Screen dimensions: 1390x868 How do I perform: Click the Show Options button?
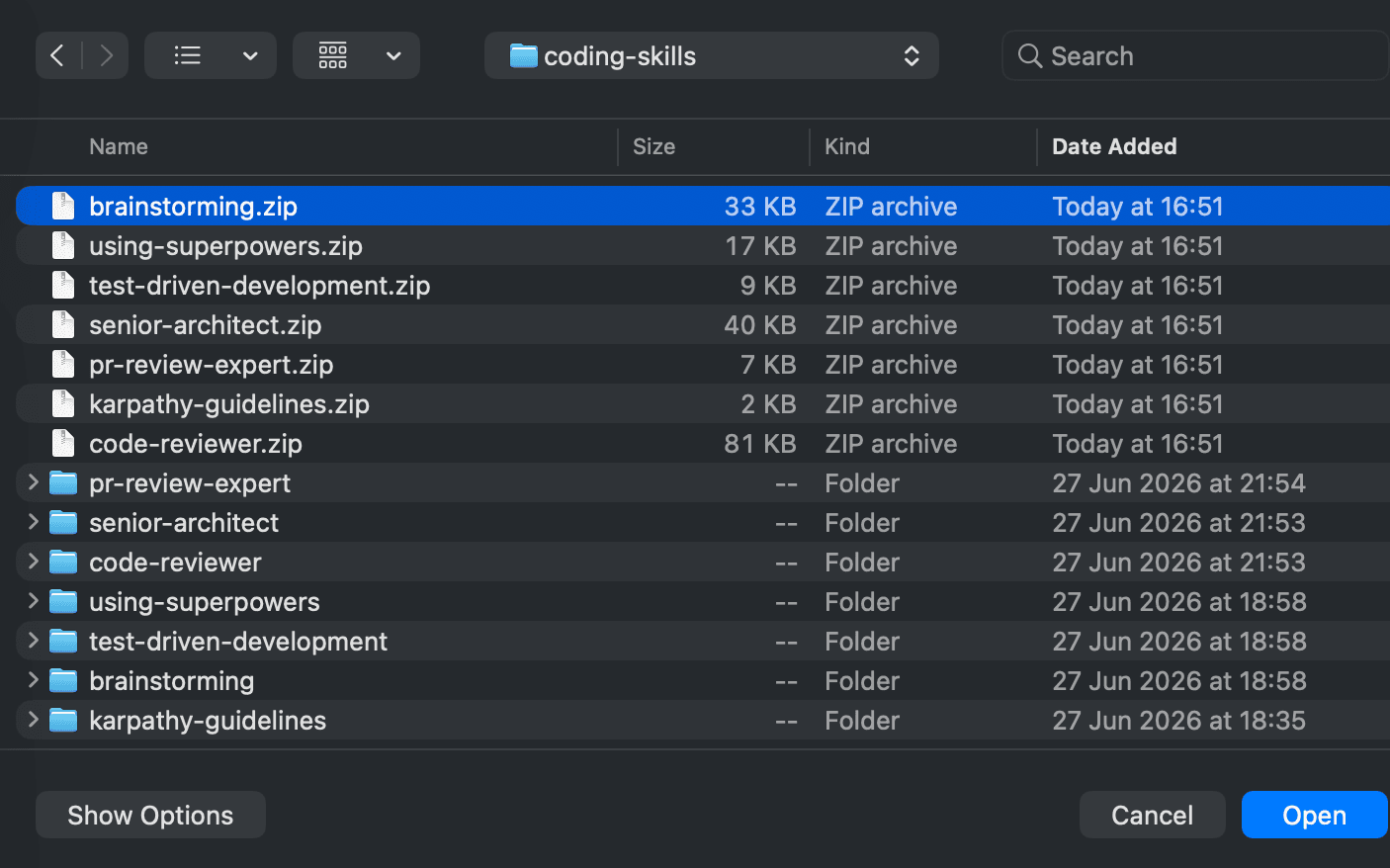tap(150, 815)
